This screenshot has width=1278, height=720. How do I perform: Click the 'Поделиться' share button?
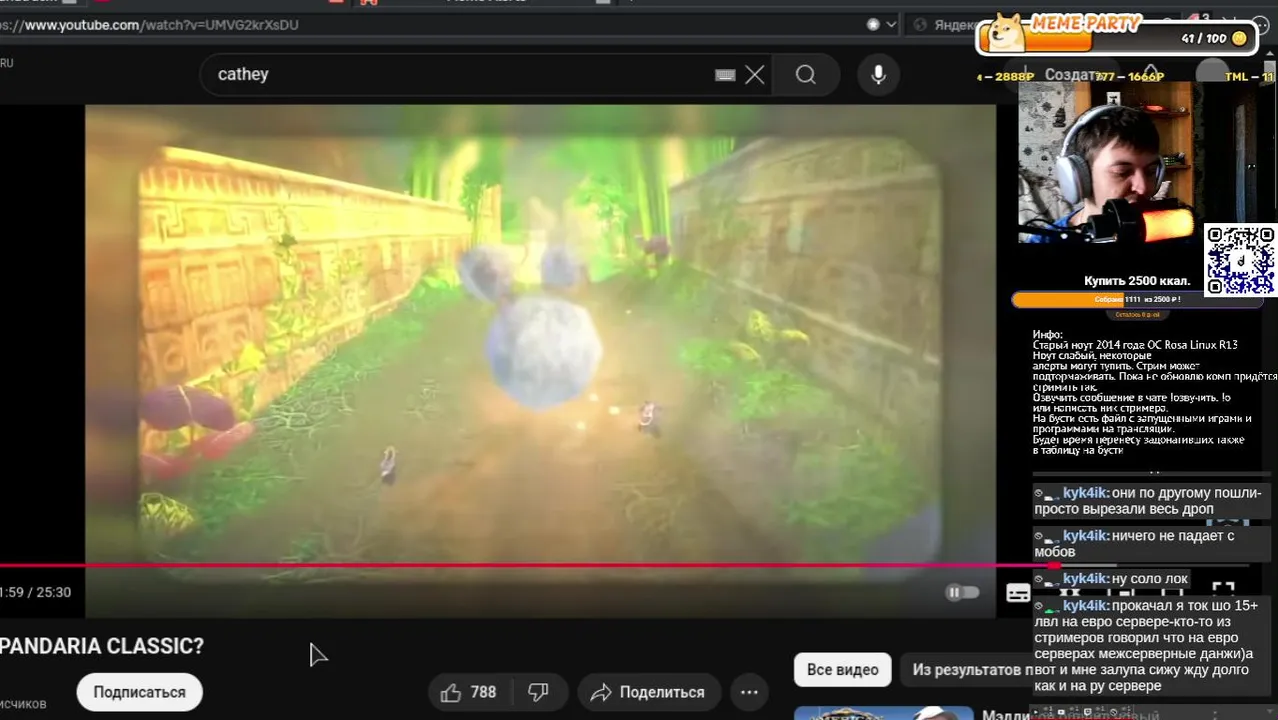pos(648,692)
